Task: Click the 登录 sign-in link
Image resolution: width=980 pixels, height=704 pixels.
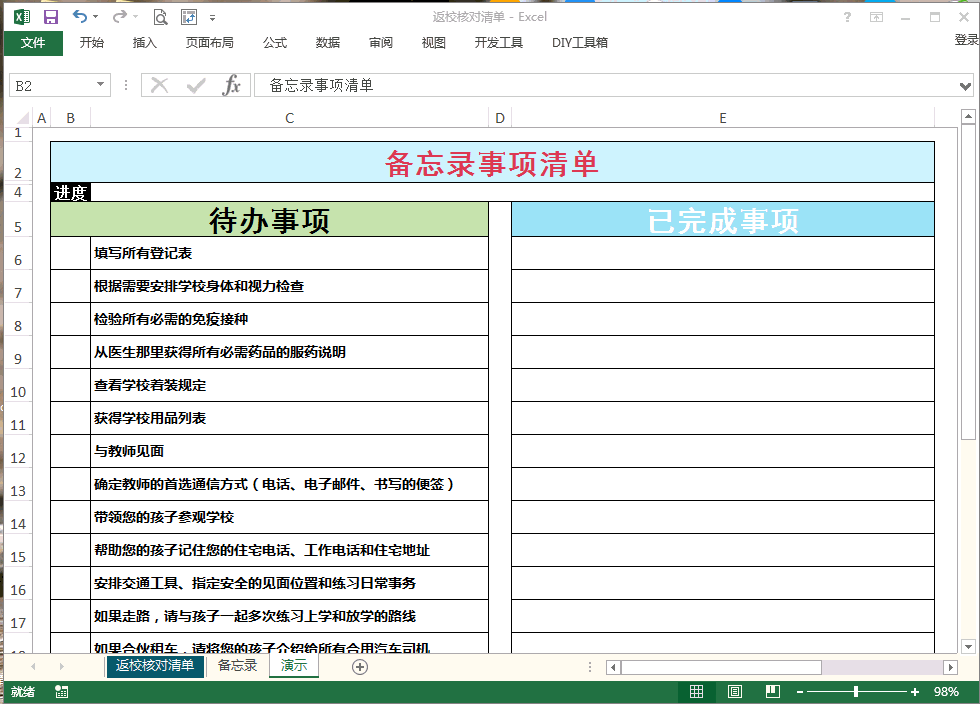Action: click(966, 40)
